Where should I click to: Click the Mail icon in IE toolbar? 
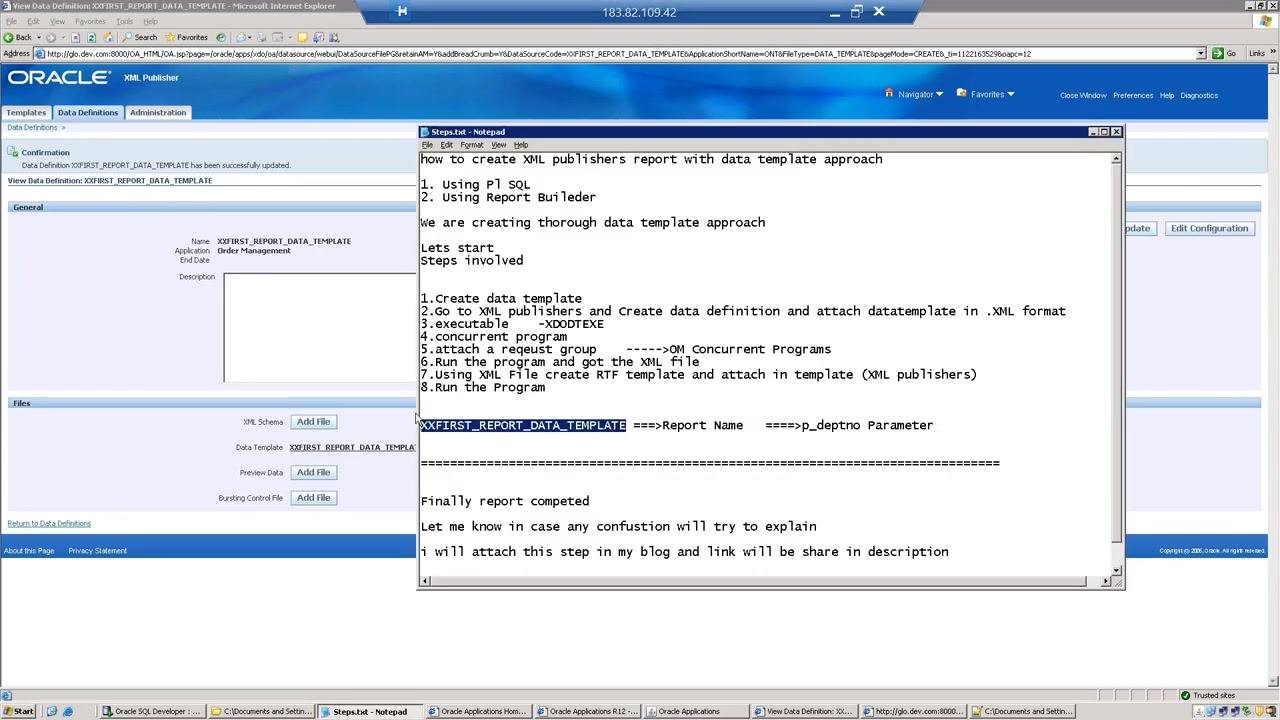click(242, 37)
